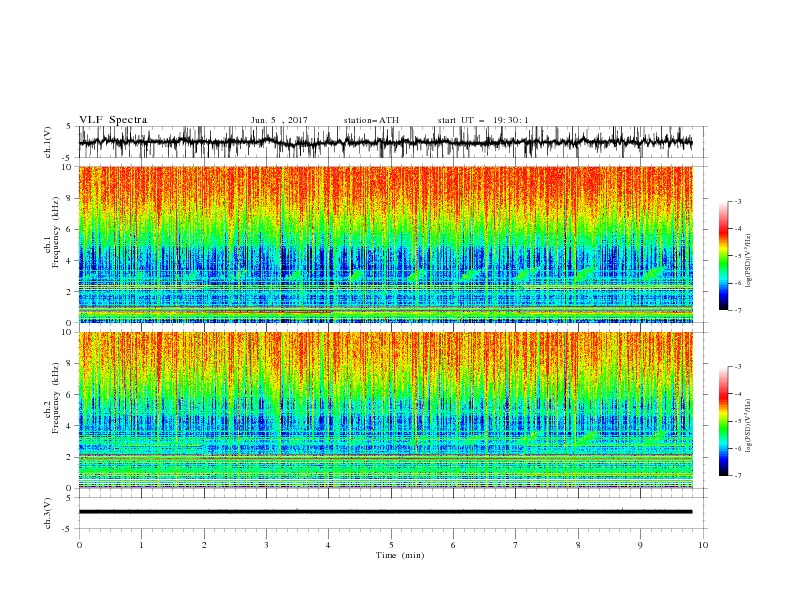Image resolution: width=792 pixels, height=612 pixels.
Task: Click the time axis tick label '10'
Action: point(703,545)
